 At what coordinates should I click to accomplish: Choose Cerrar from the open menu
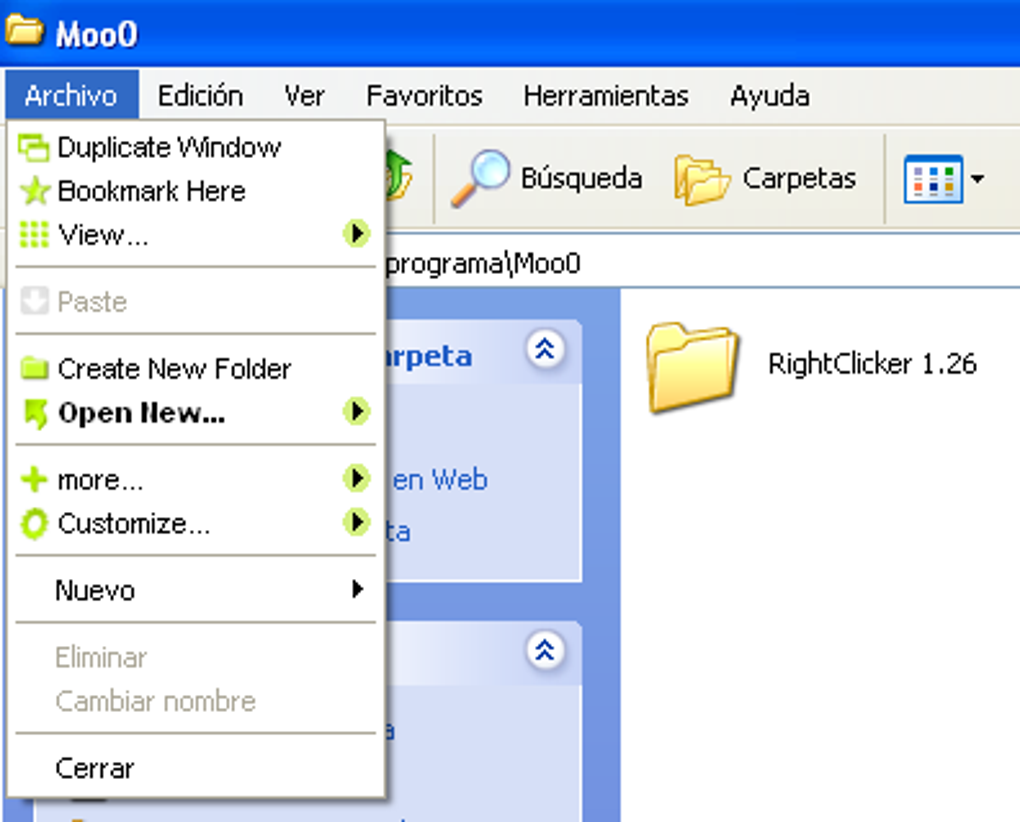coord(94,768)
